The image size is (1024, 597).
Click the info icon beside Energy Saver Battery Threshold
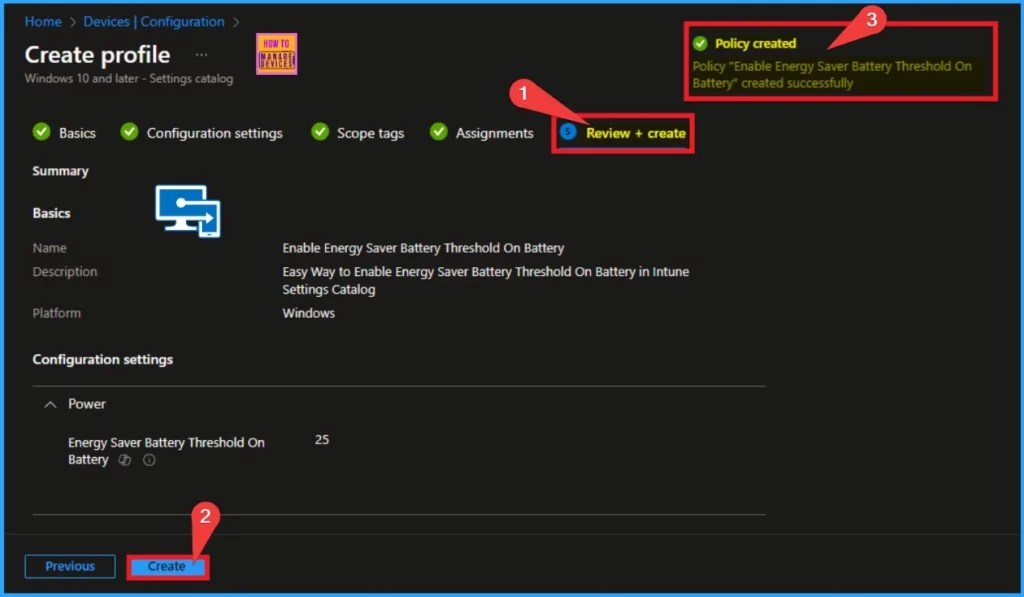click(x=149, y=460)
